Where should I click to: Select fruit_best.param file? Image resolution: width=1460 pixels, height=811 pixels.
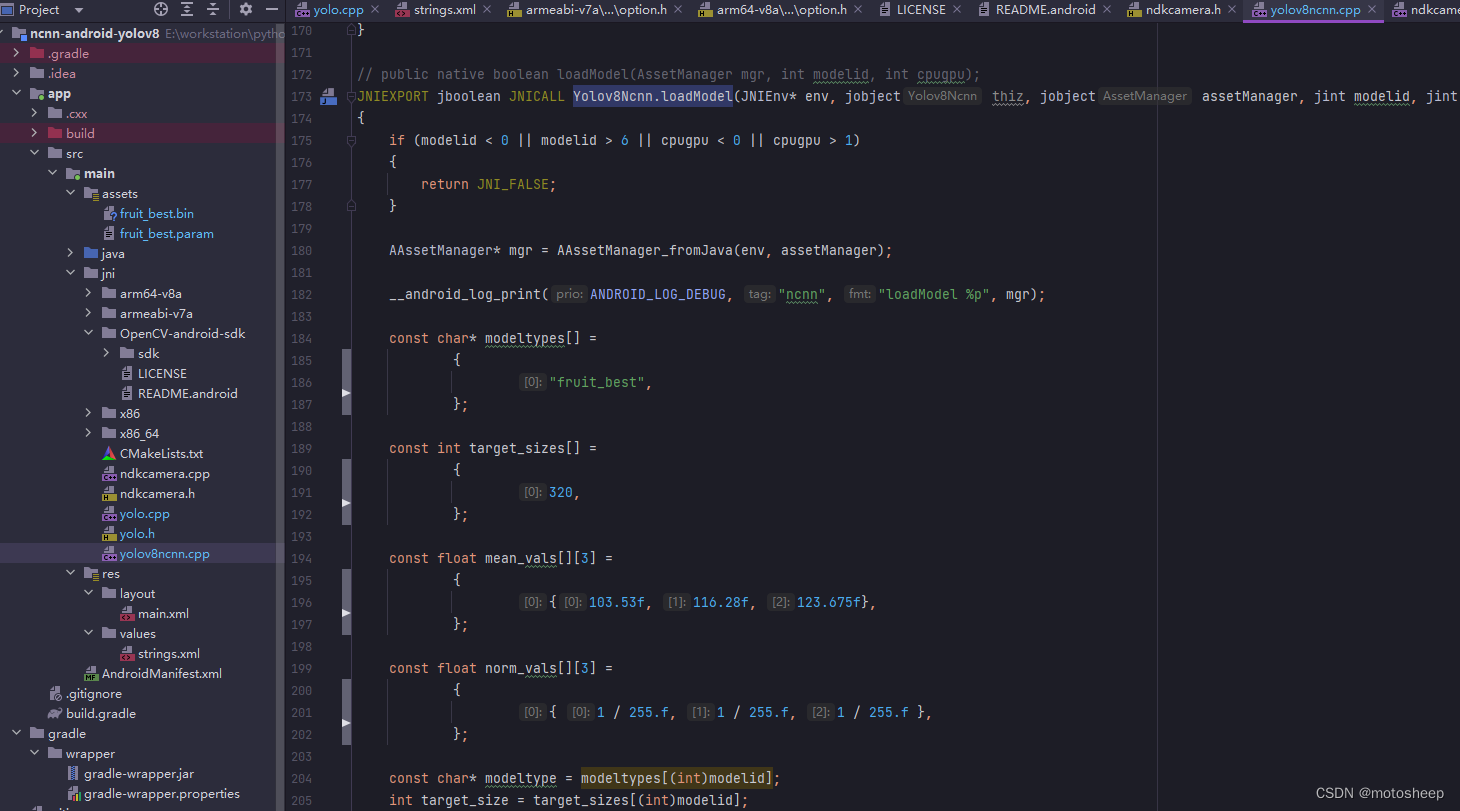coord(167,233)
